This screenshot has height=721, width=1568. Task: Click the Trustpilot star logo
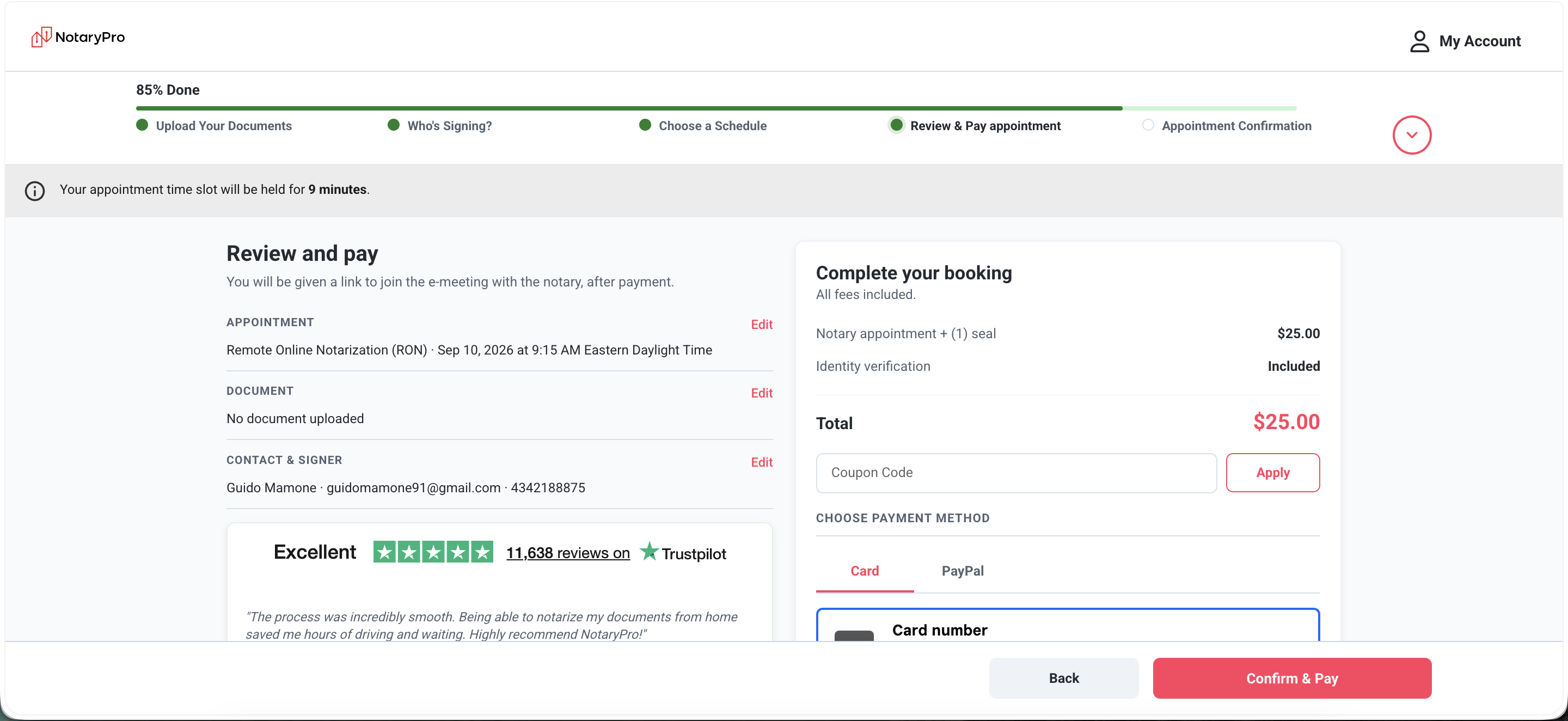649,552
